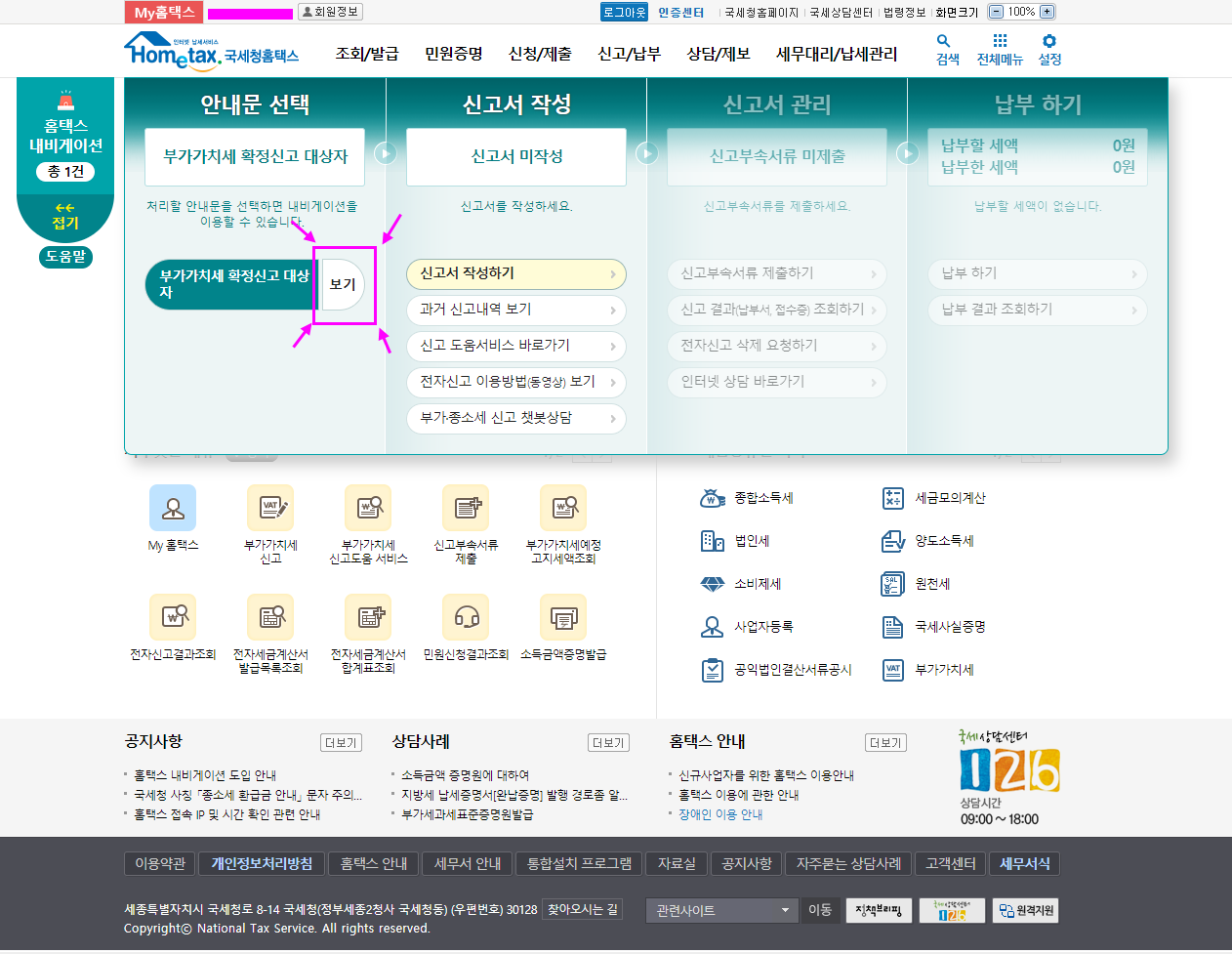Open the 전자신고결과조회 icon
Image resolution: width=1232 pixels, height=954 pixels.
click(173, 617)
